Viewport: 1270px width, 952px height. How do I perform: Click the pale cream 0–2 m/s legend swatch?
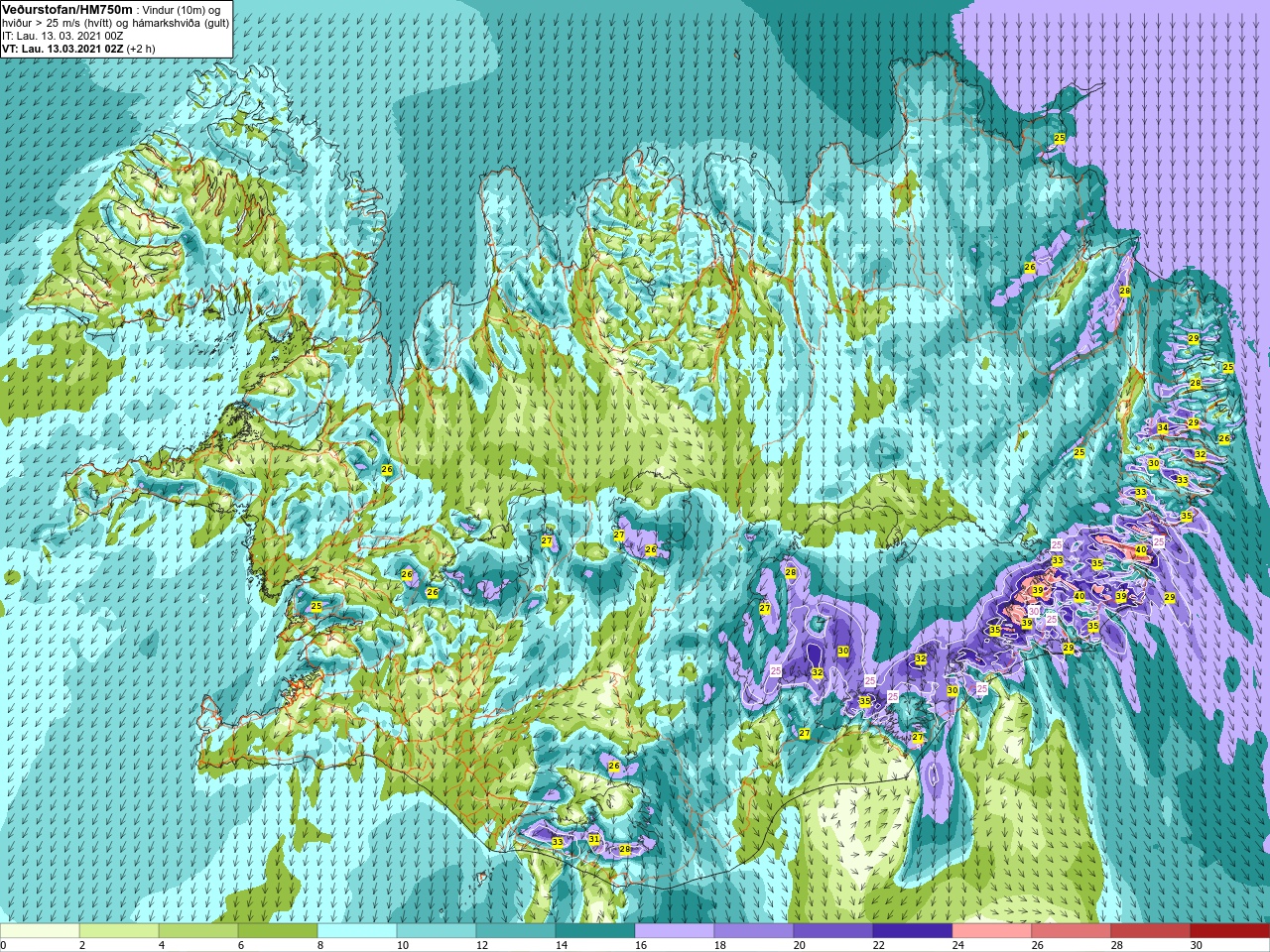[x=40, y=931]
